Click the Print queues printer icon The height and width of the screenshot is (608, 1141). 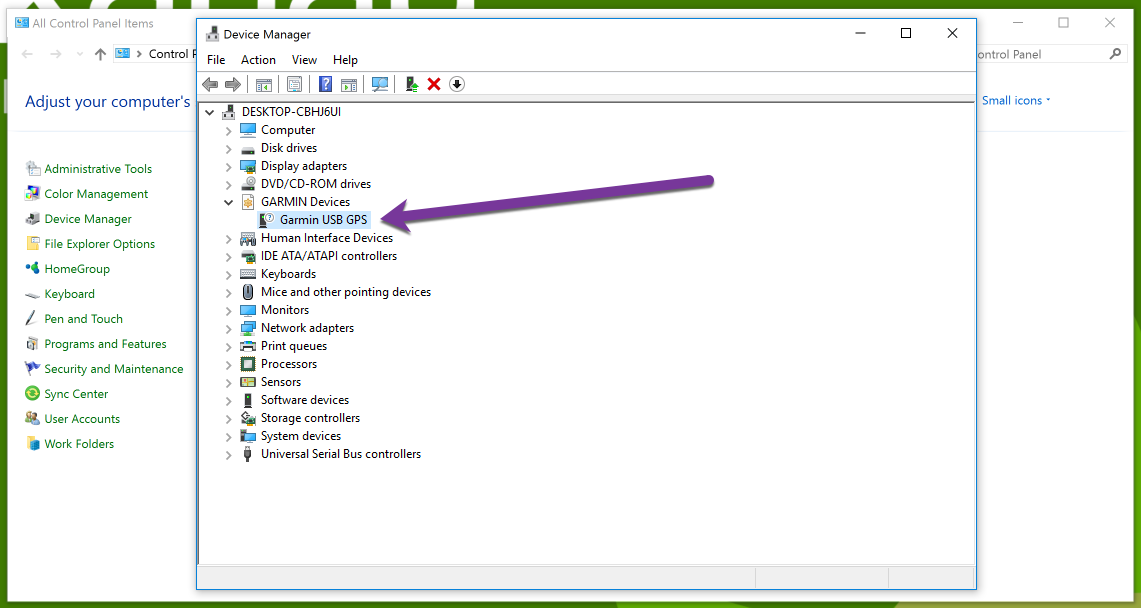(248, 346)
